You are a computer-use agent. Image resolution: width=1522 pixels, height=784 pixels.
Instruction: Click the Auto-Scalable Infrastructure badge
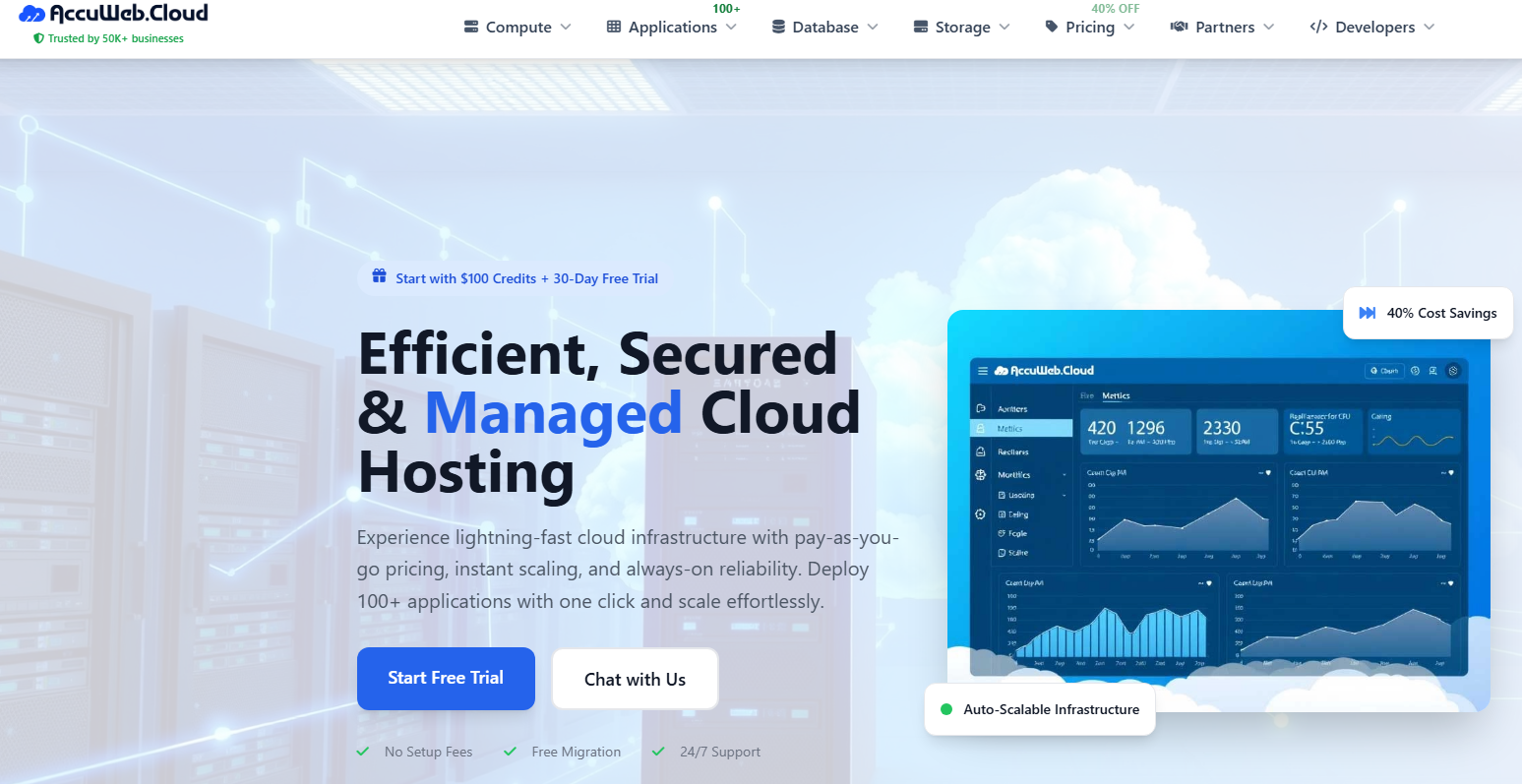(1040, 709)
